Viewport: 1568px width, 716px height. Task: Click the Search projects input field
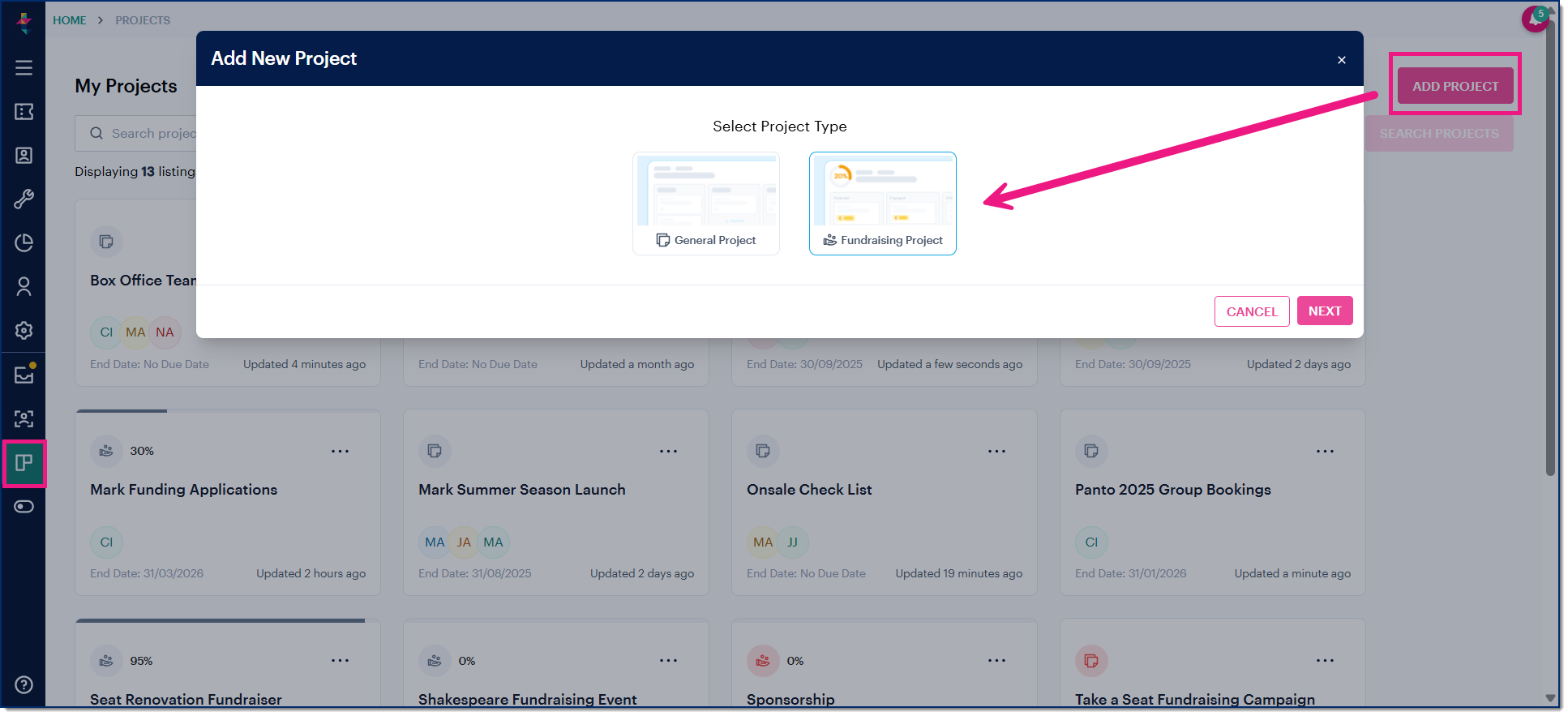136,133
